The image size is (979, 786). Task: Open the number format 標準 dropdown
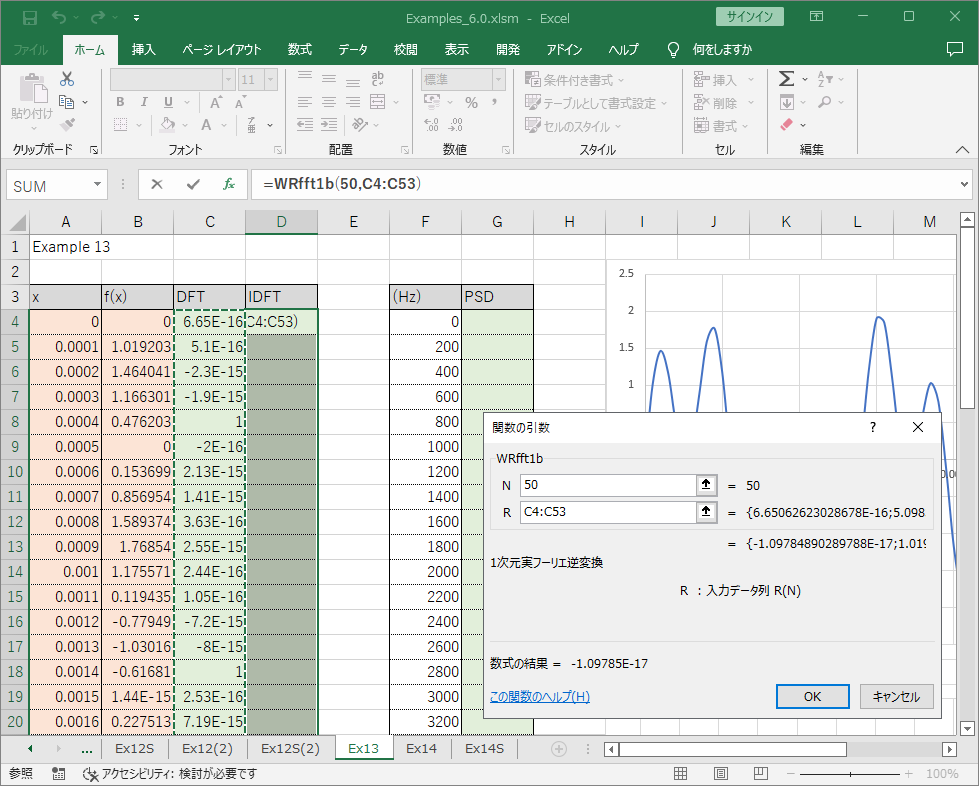point(499,79)
